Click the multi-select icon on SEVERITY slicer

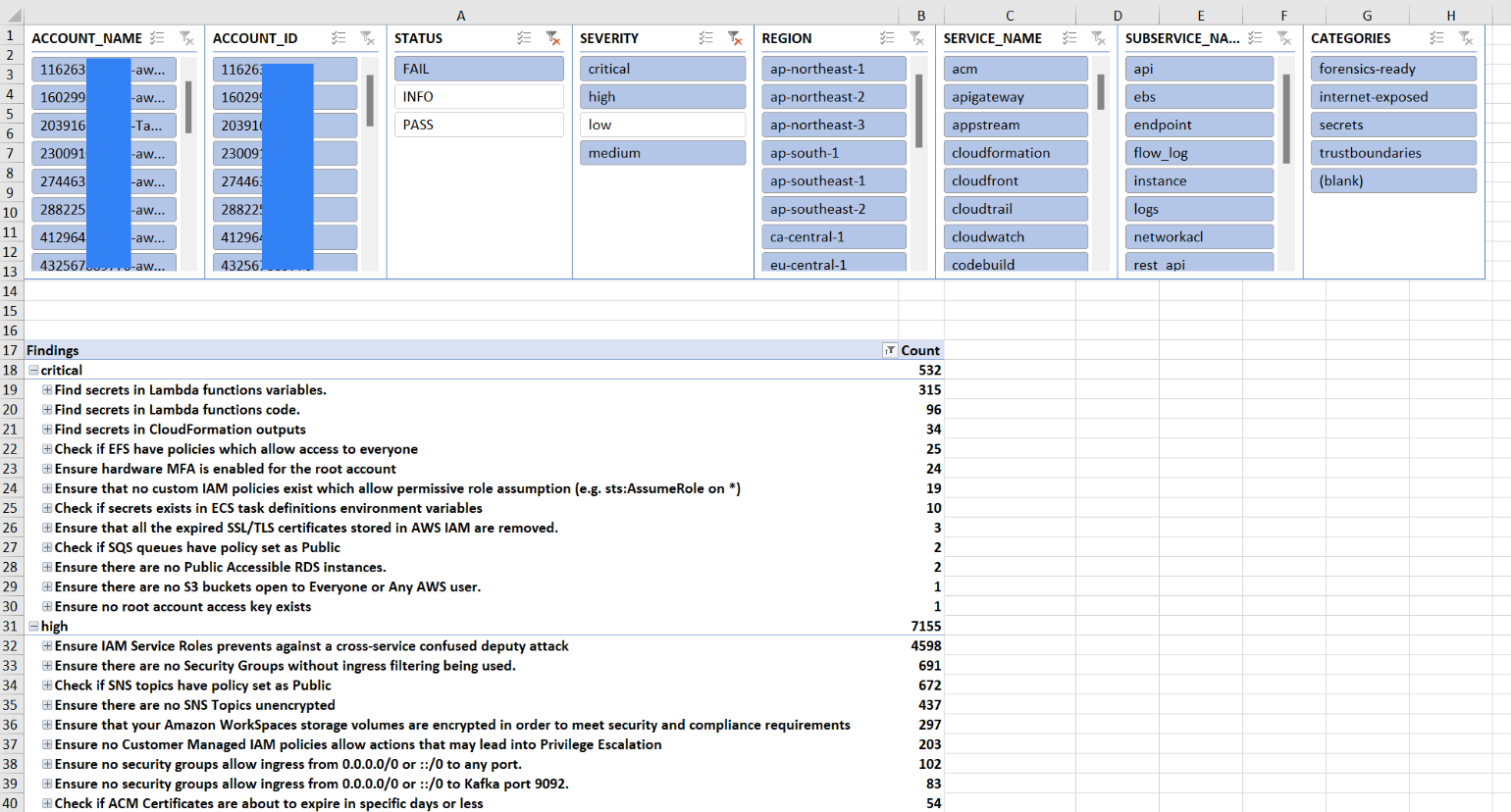pyautogui.click(x=704, y=38)
